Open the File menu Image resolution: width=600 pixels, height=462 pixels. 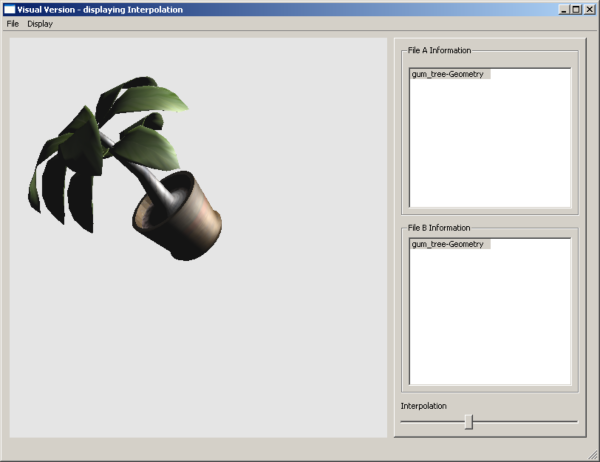coord(13,23)
